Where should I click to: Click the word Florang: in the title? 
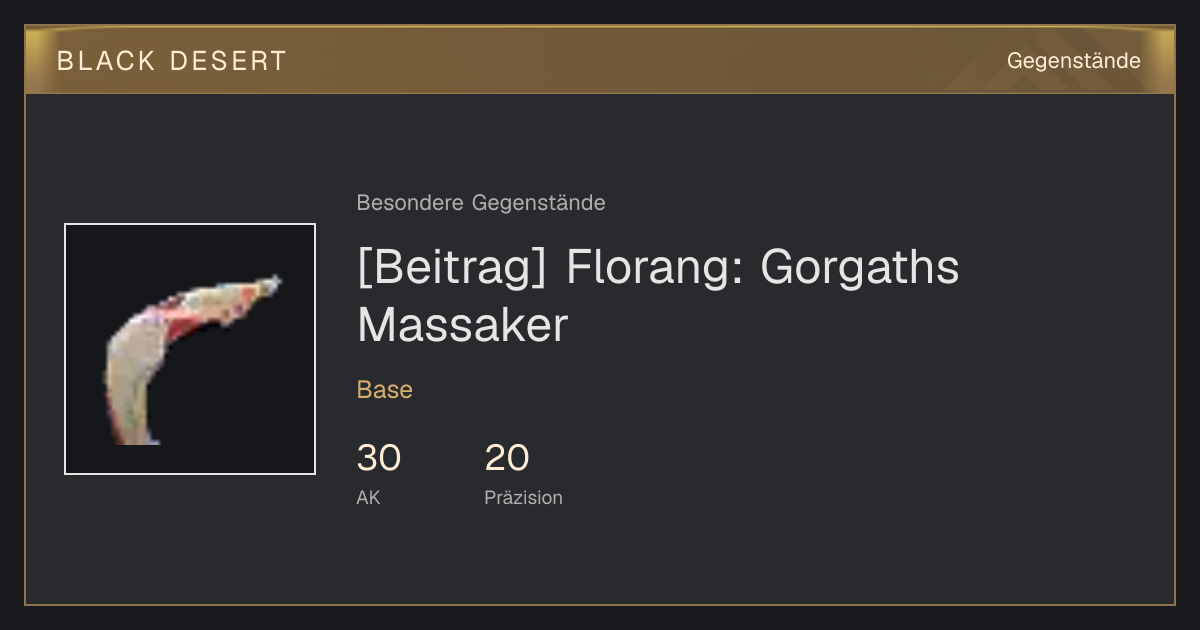[x=655, y=268]
